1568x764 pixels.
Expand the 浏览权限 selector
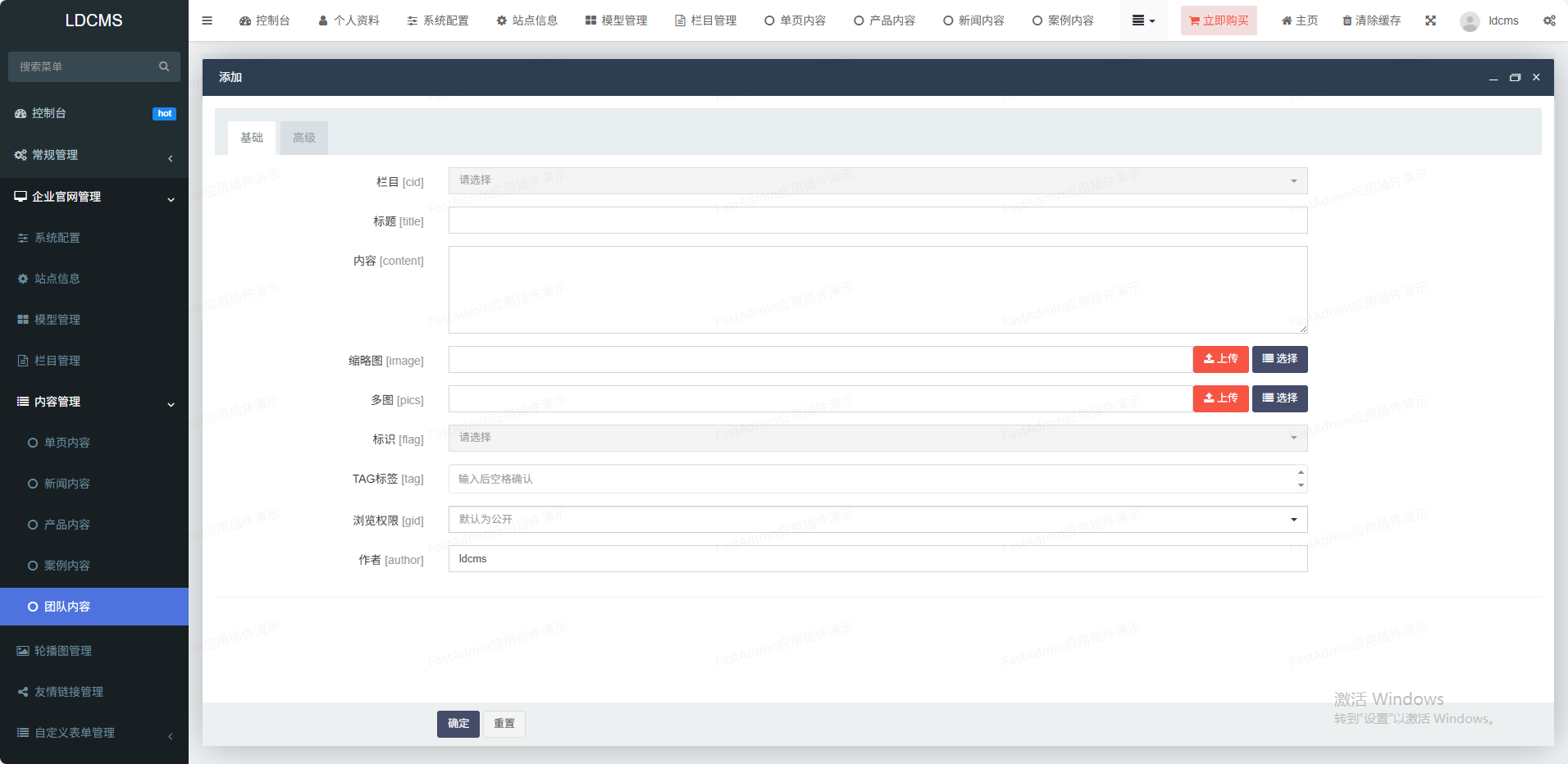(877, 520)
